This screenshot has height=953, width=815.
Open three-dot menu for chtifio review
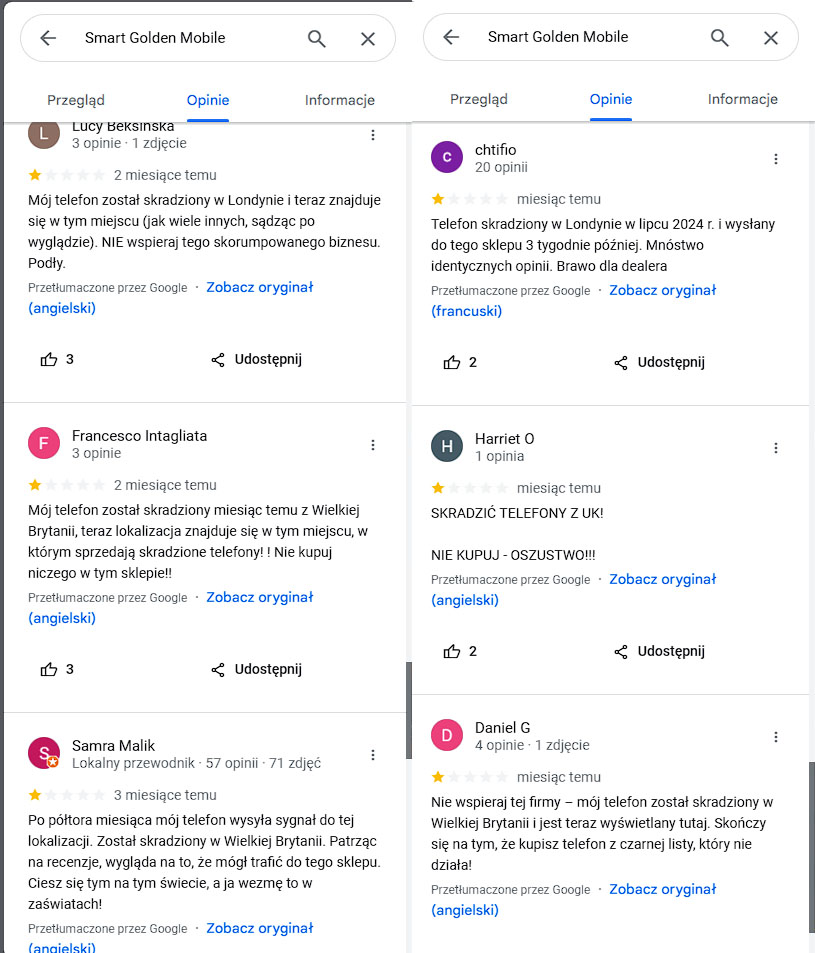pyautogui.click(x=775, y=159)
